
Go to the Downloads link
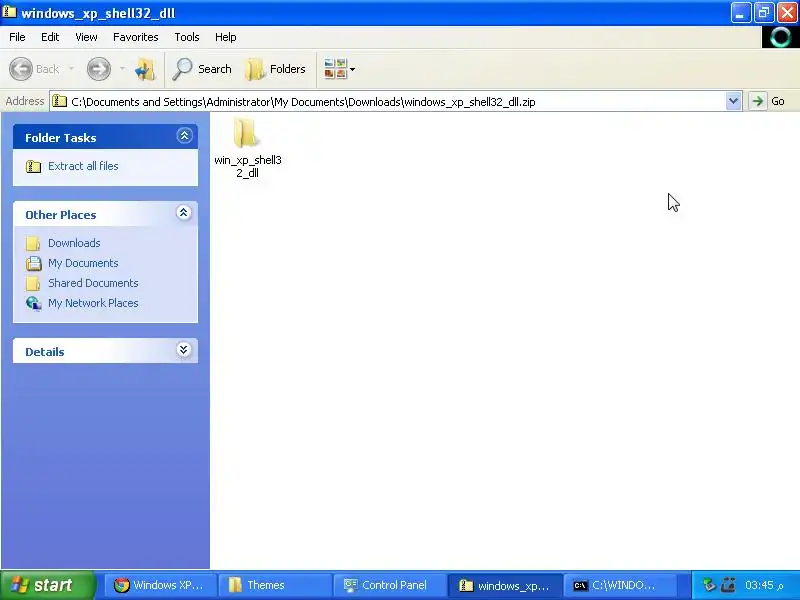[74, 243]
